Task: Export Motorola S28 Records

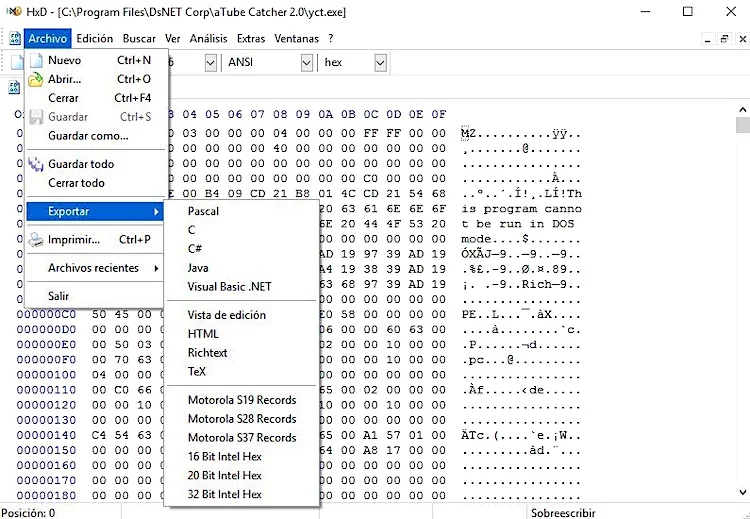Action: (242, 419)
